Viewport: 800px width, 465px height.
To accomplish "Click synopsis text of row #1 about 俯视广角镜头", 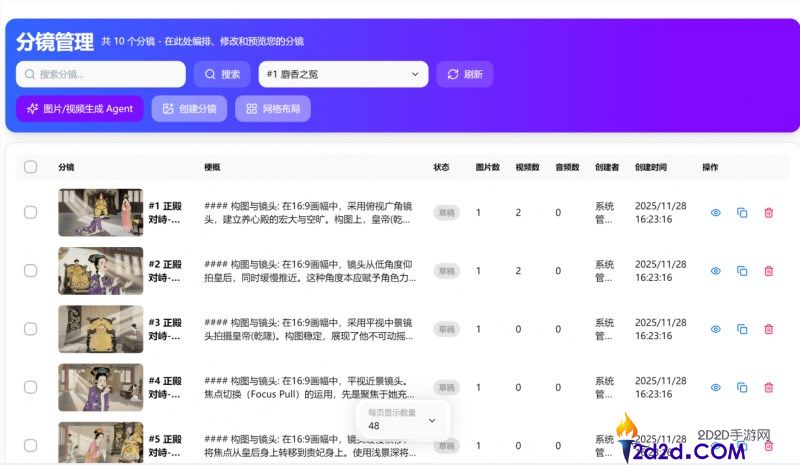I will (x=308, y=213).
